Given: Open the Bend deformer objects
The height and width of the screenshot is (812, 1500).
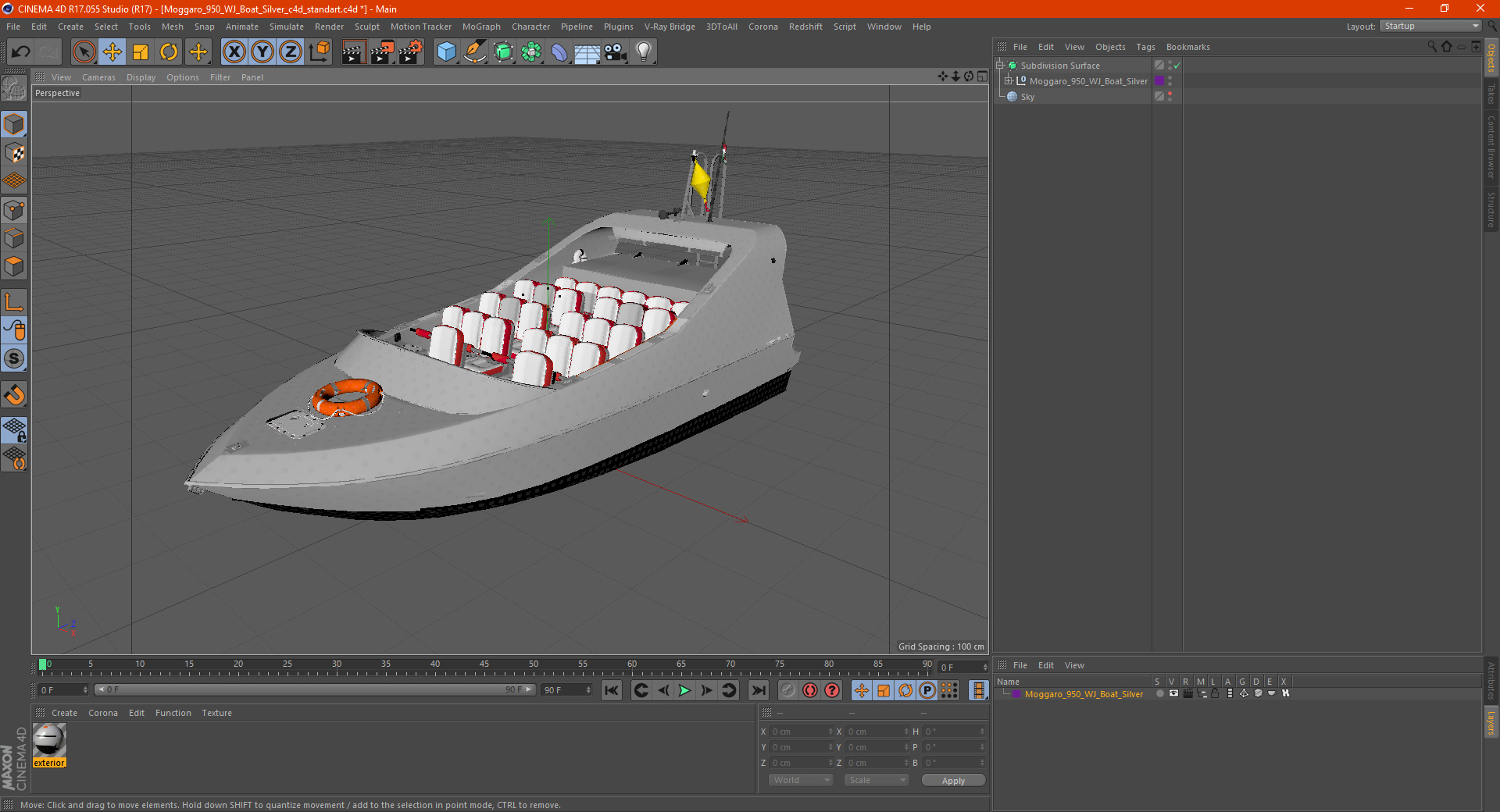Looking at the screenshot, I should [559, 52].
